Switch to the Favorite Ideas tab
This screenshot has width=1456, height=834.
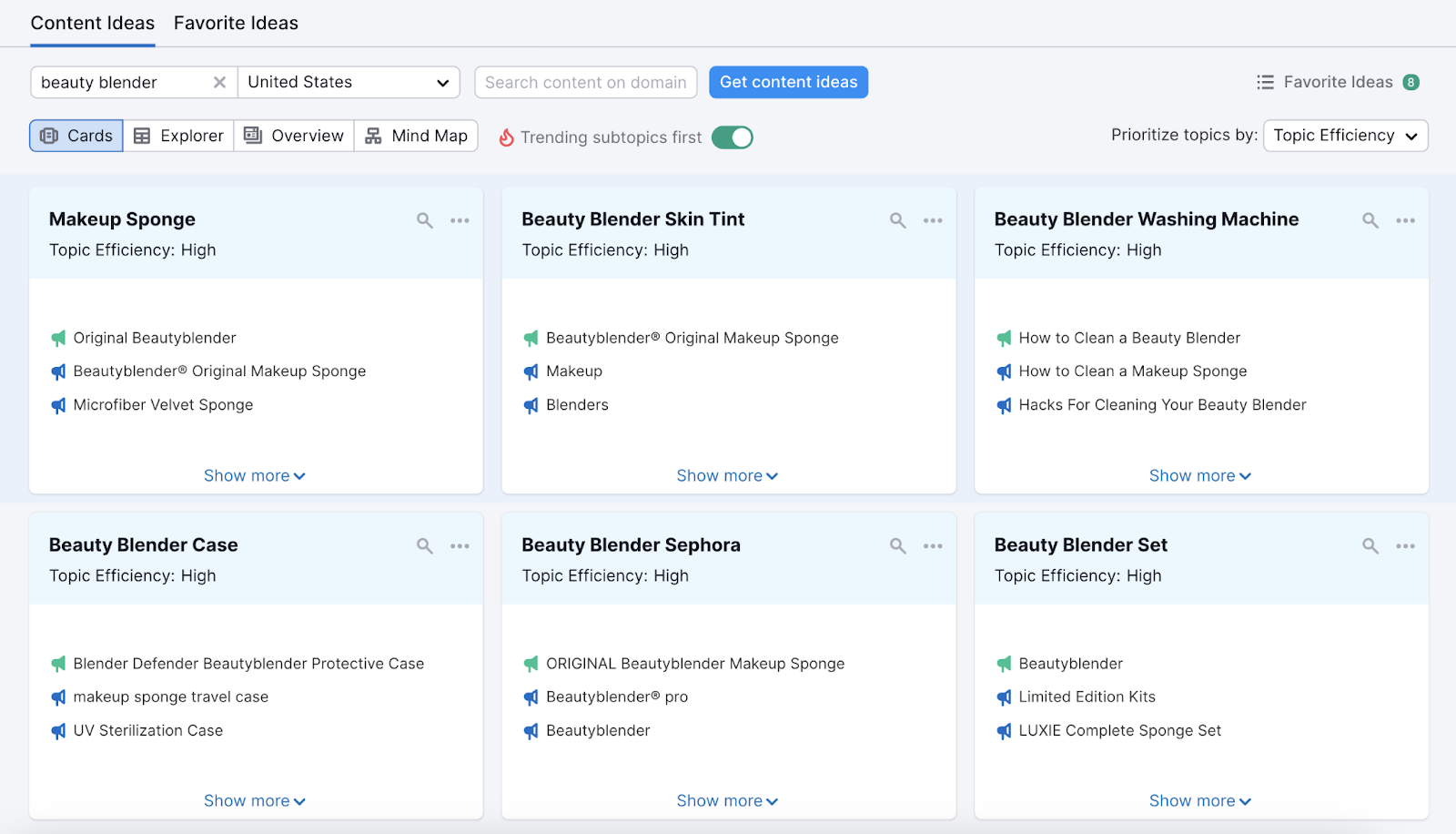[236, 24]
